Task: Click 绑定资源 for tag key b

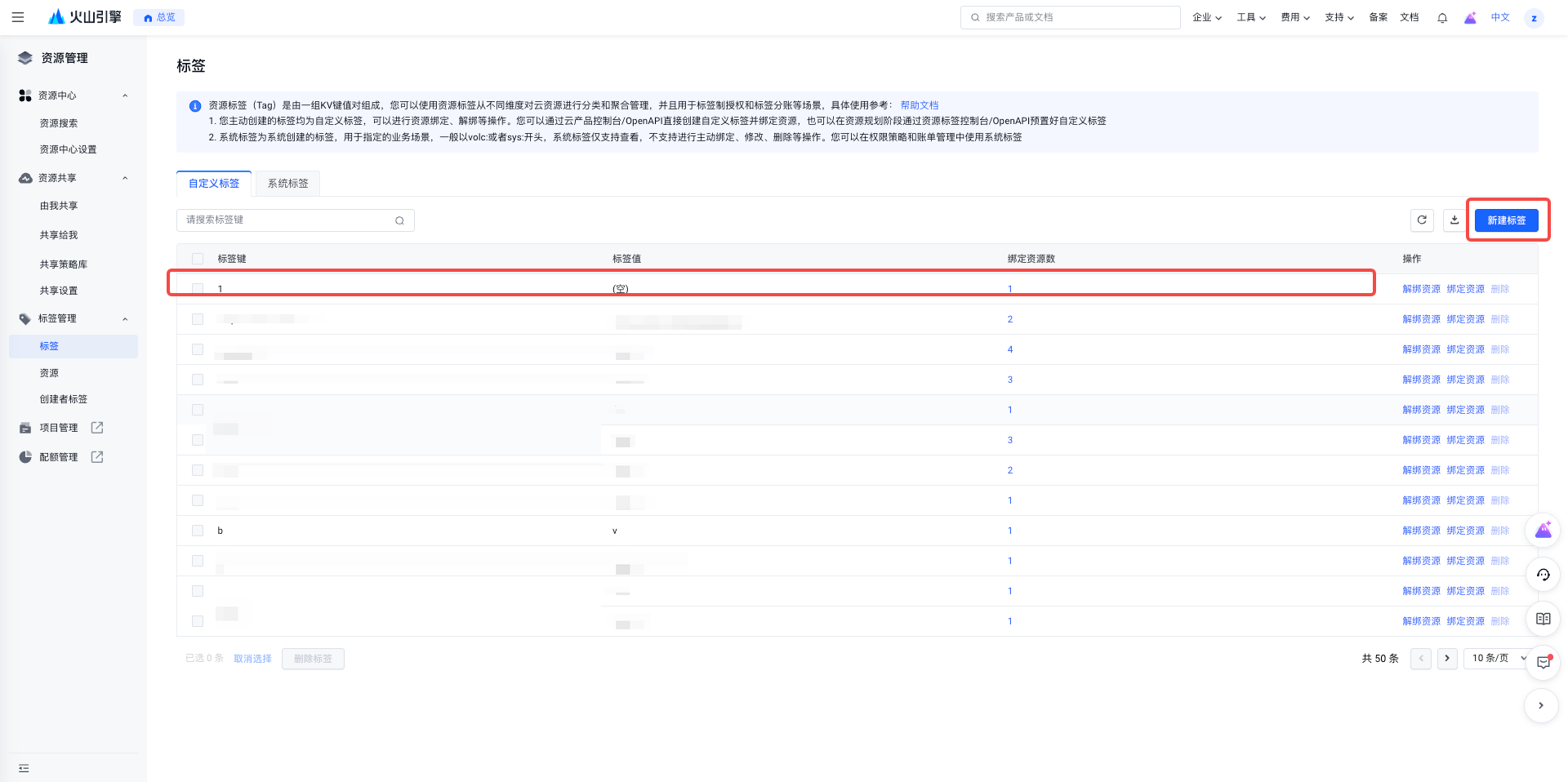Action: 1466,531
